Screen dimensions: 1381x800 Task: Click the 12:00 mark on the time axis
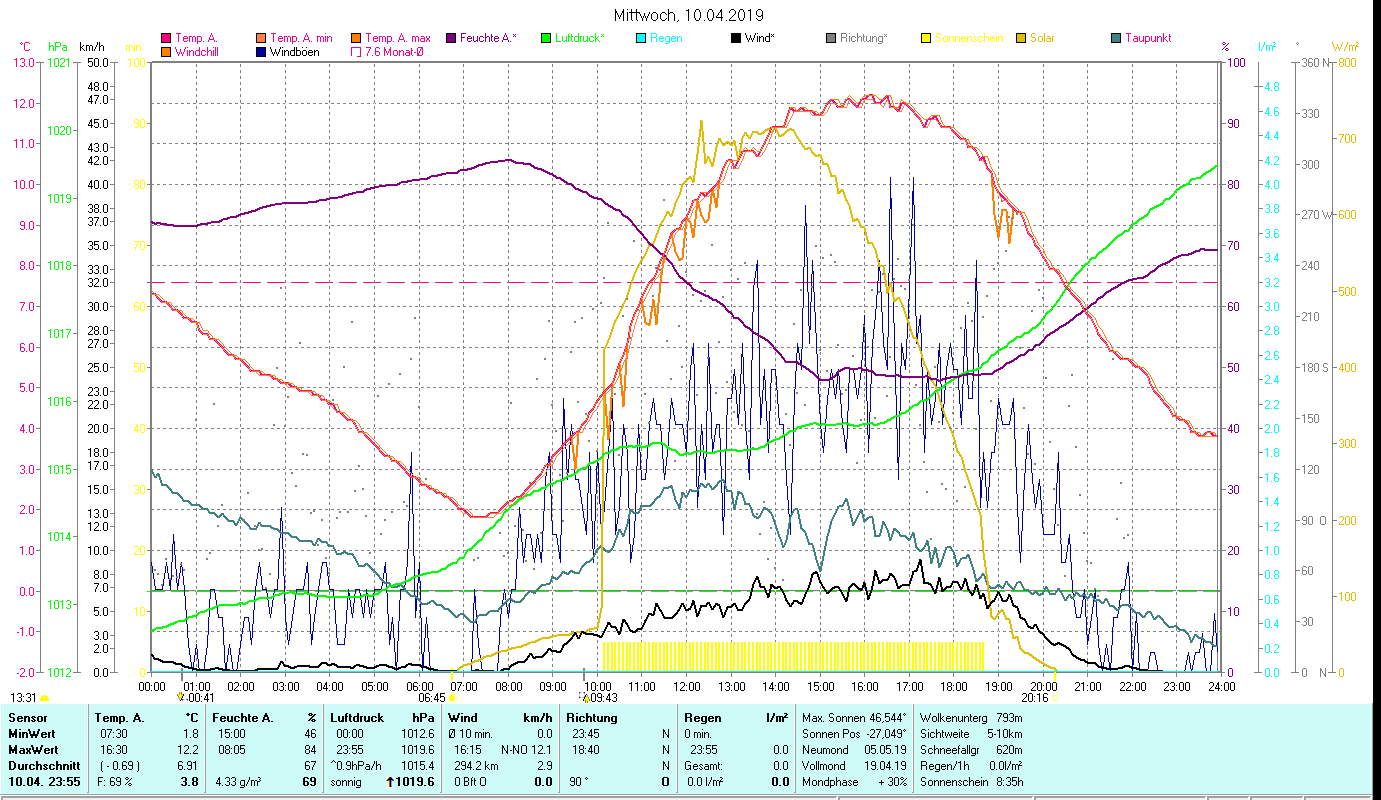(687, 687)
